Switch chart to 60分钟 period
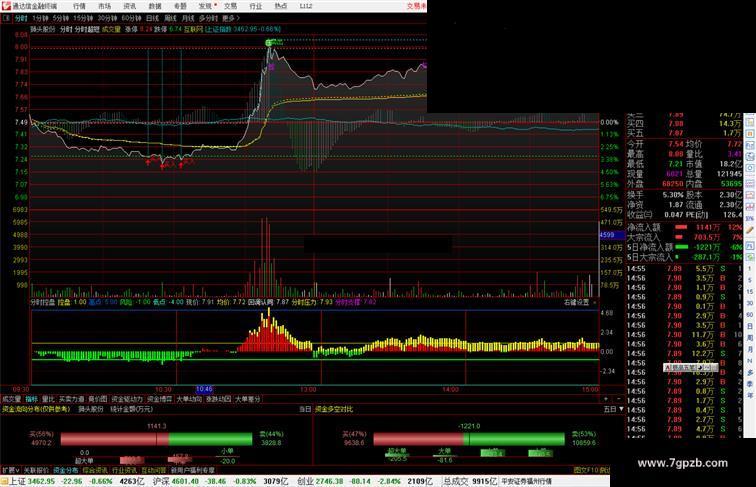Screen dimensions: 756x487 pyautogui.click(x=131, y=18)
